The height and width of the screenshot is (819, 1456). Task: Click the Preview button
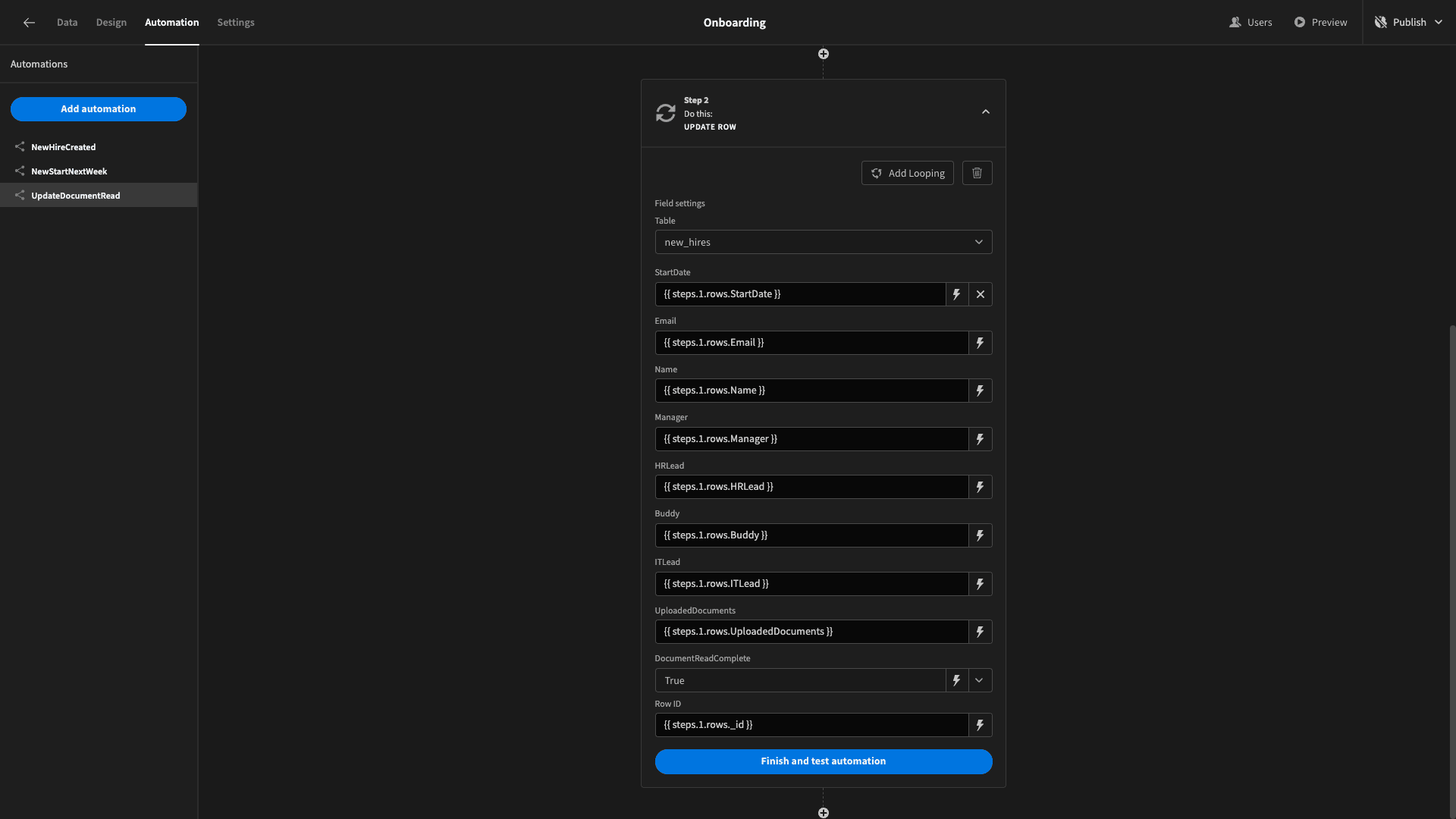1320,23
